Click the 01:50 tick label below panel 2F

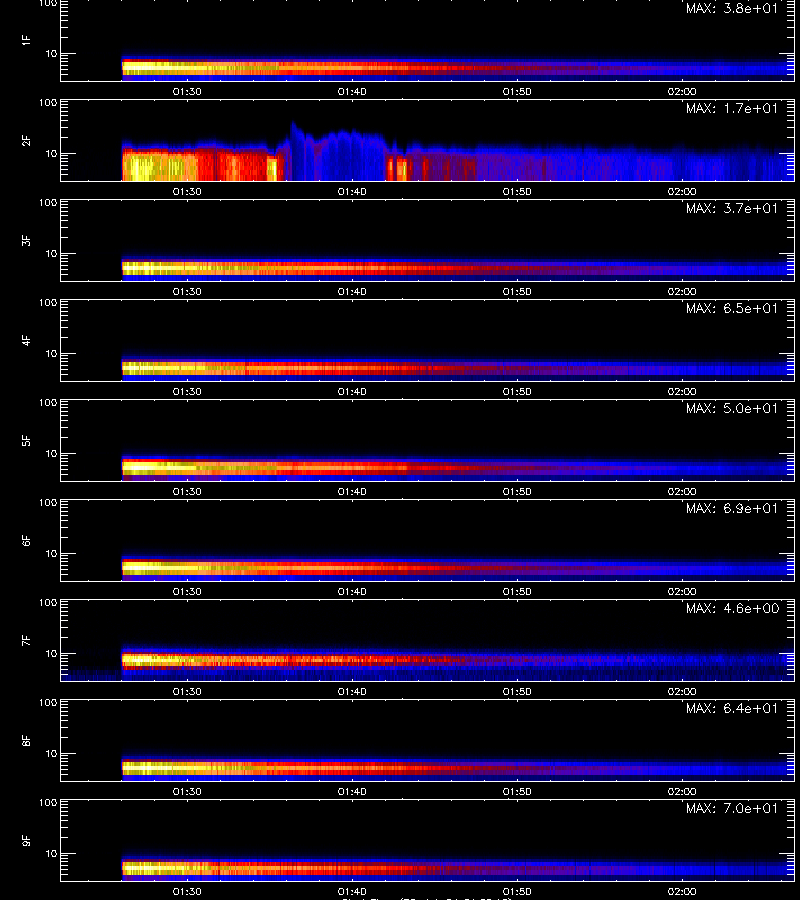(x=517, y=192)
